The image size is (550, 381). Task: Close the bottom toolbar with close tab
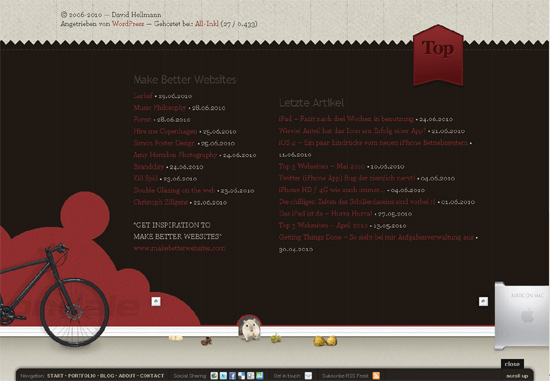pos(512,364)
